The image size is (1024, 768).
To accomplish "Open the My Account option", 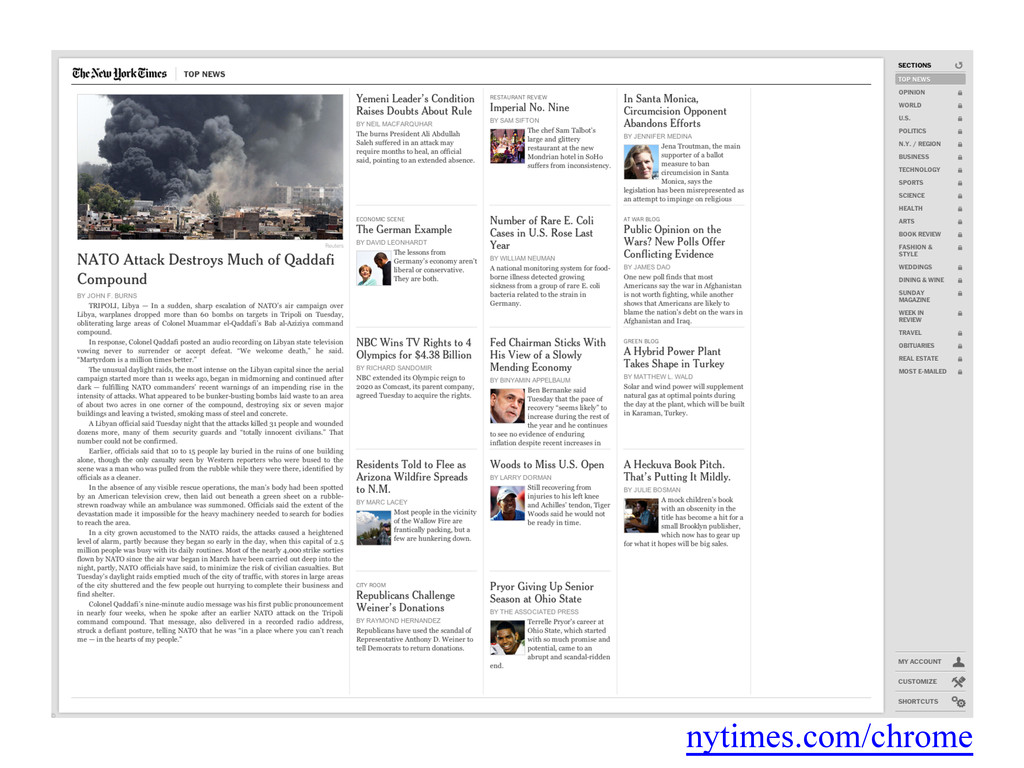I will click(920, 662).
